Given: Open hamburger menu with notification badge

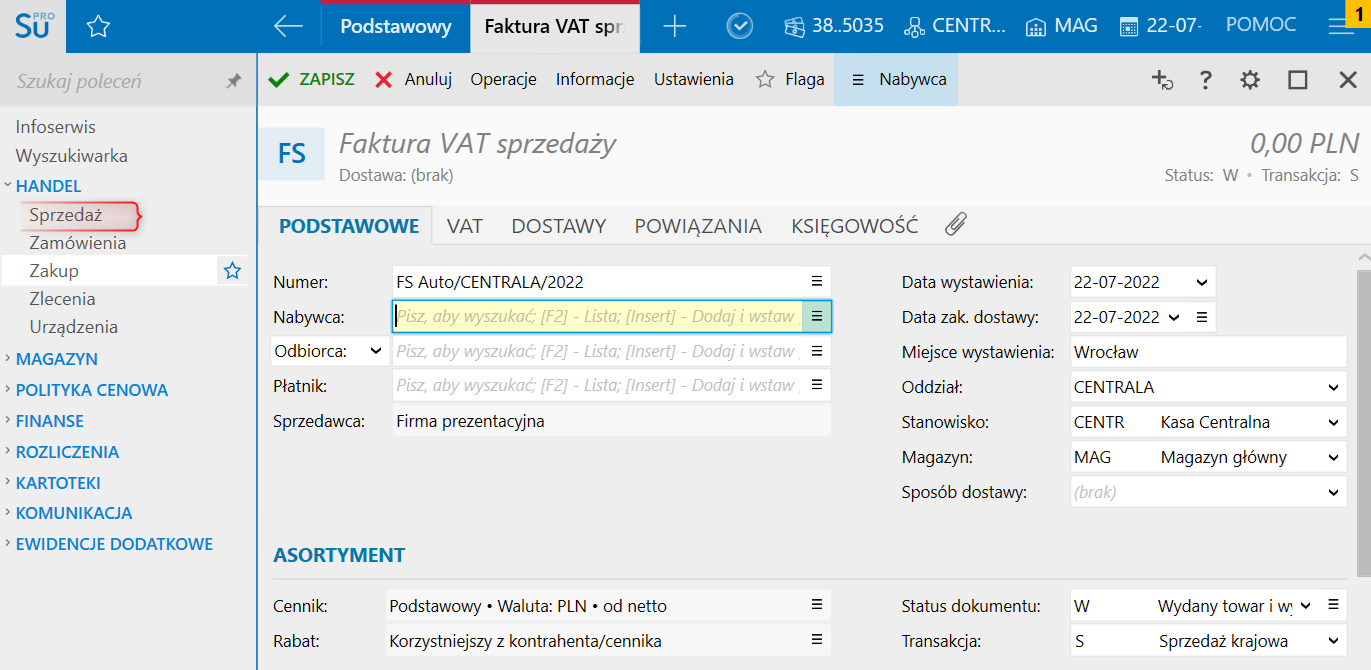Looking at the screenshot, I should pos(1343,26).
